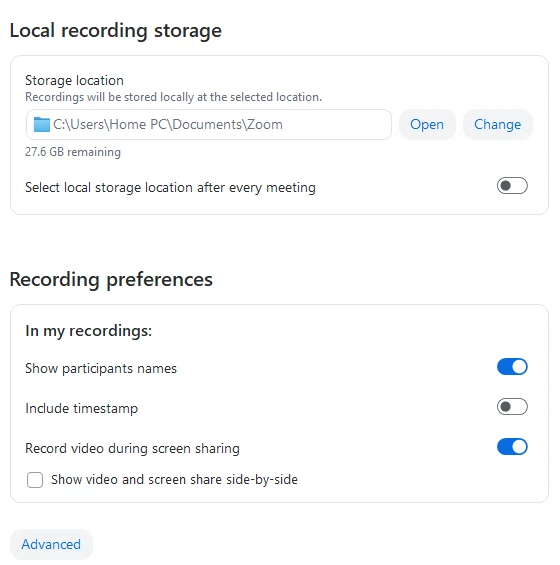Click the storage path field C:\Users\Home PC\Documents\Zoom
The image size is (560, 565).
(x=209, y=125)
